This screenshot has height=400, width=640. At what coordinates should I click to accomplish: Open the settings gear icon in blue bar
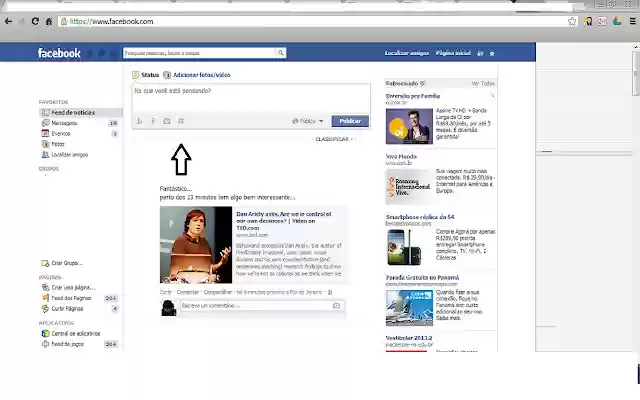492,53
